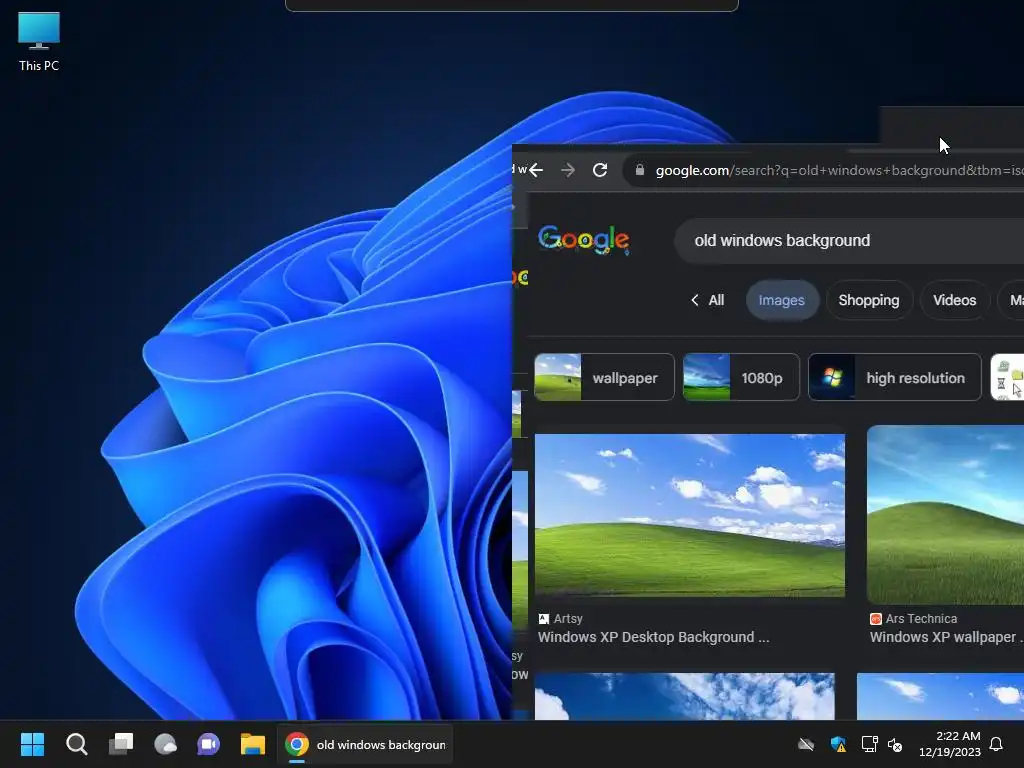Go back in the Chrome browser

[x=536, y=170]
